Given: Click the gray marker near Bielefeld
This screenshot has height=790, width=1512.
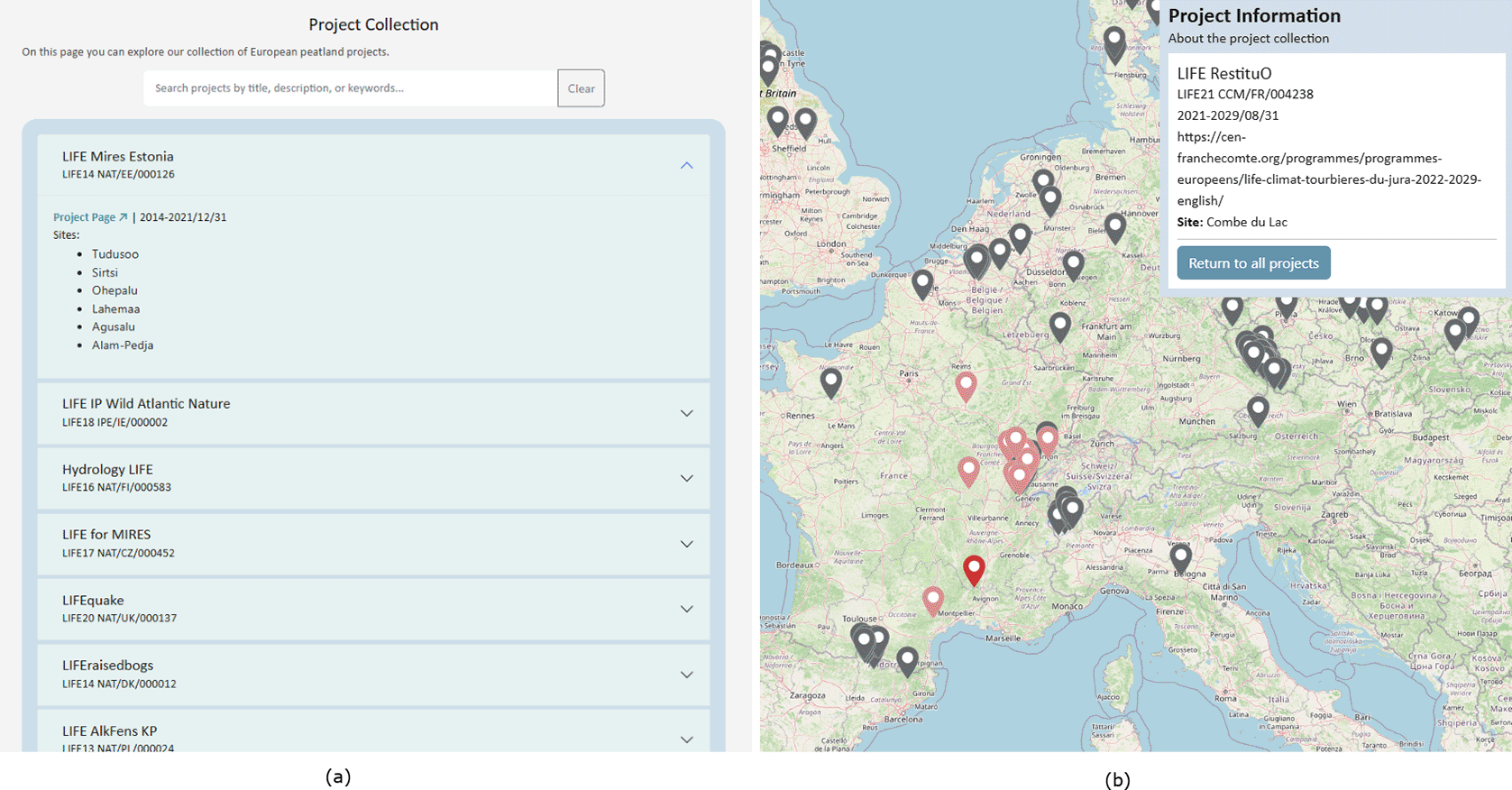Looking at the screenshot, I should [x=1115, y=227].
